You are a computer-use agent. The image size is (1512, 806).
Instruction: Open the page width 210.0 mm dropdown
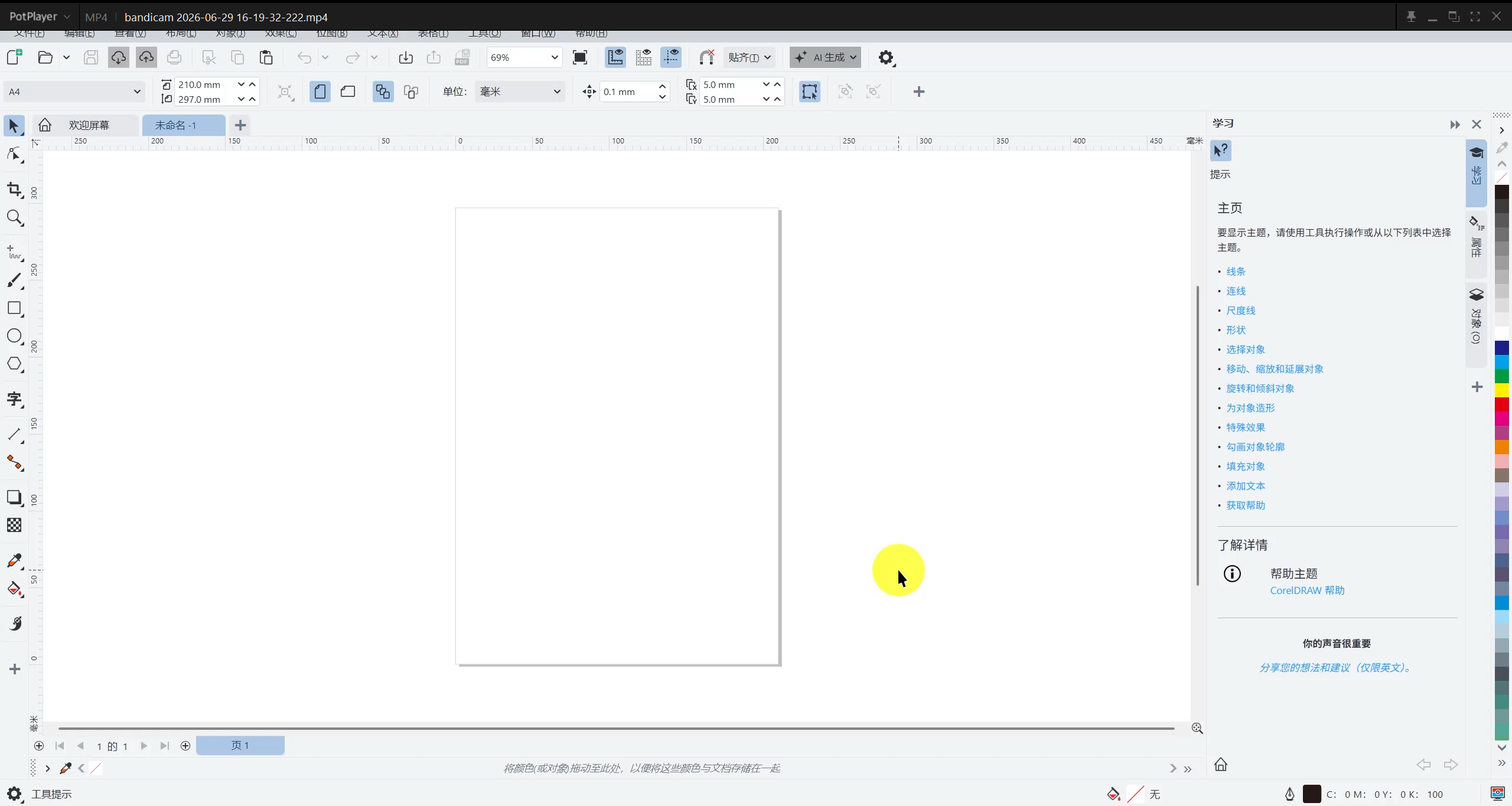241,84
